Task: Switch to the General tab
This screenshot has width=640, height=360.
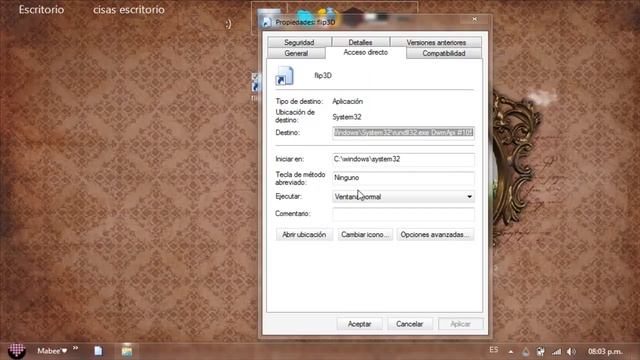Action: click(x=296, y=53)
